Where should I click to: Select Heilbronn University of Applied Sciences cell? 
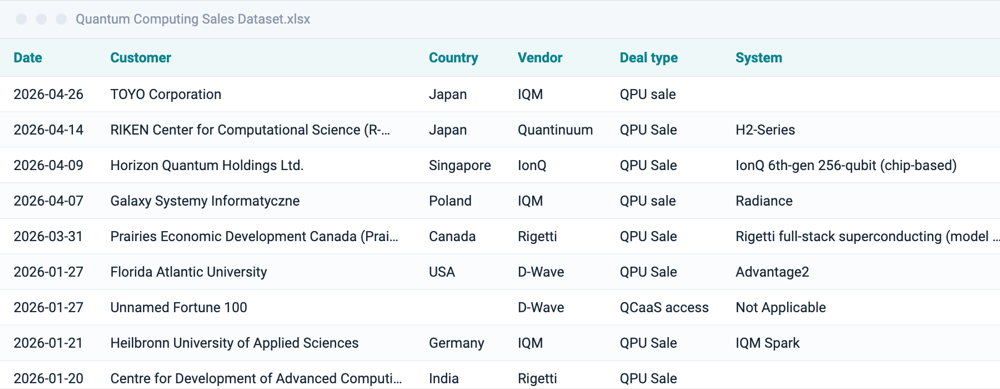click(234, 344)
